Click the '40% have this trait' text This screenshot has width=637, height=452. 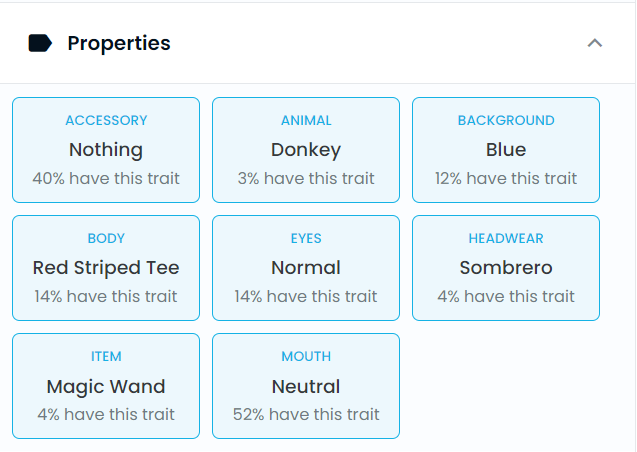coord(106,178)
